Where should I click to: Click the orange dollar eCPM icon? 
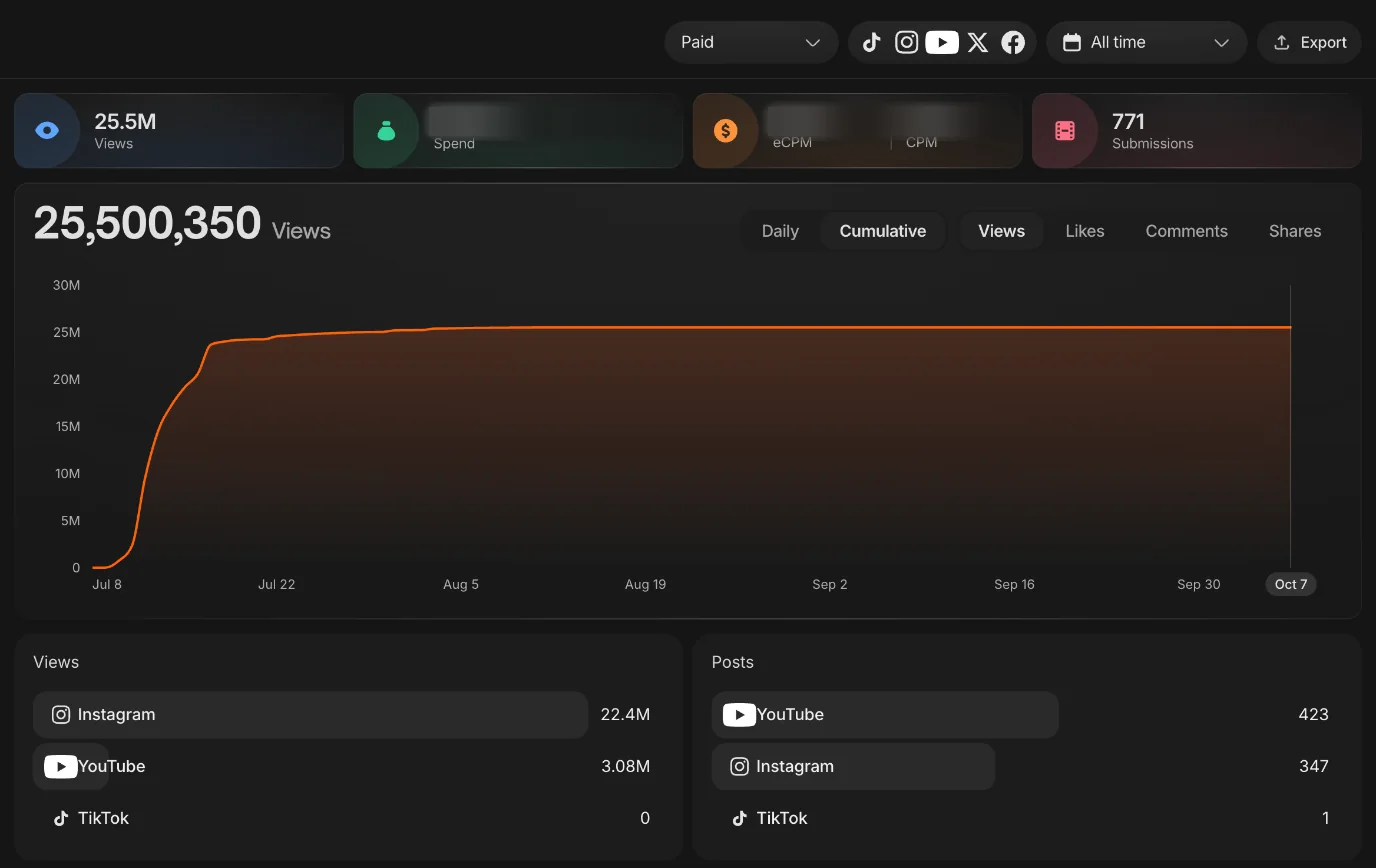[726, 130]
